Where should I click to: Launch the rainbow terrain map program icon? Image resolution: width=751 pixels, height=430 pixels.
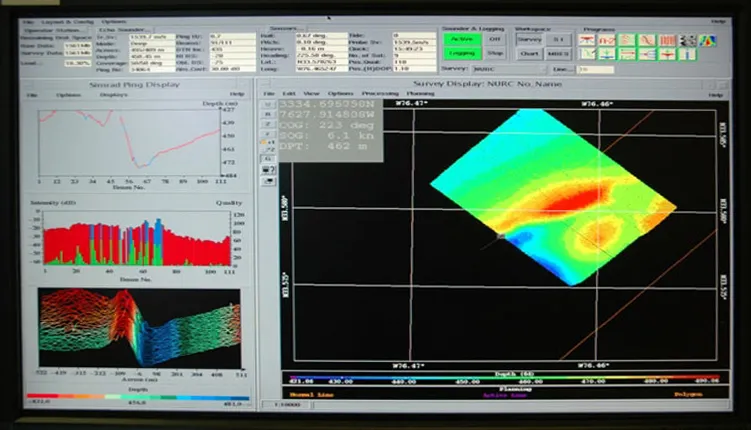coord(708,40)
